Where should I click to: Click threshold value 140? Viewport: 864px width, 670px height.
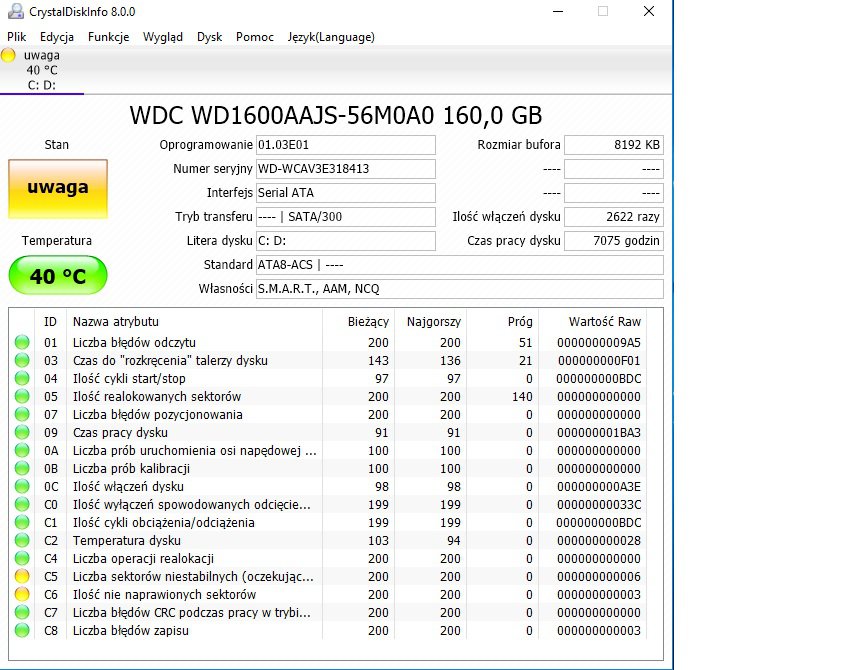click(x=522, y=397)
